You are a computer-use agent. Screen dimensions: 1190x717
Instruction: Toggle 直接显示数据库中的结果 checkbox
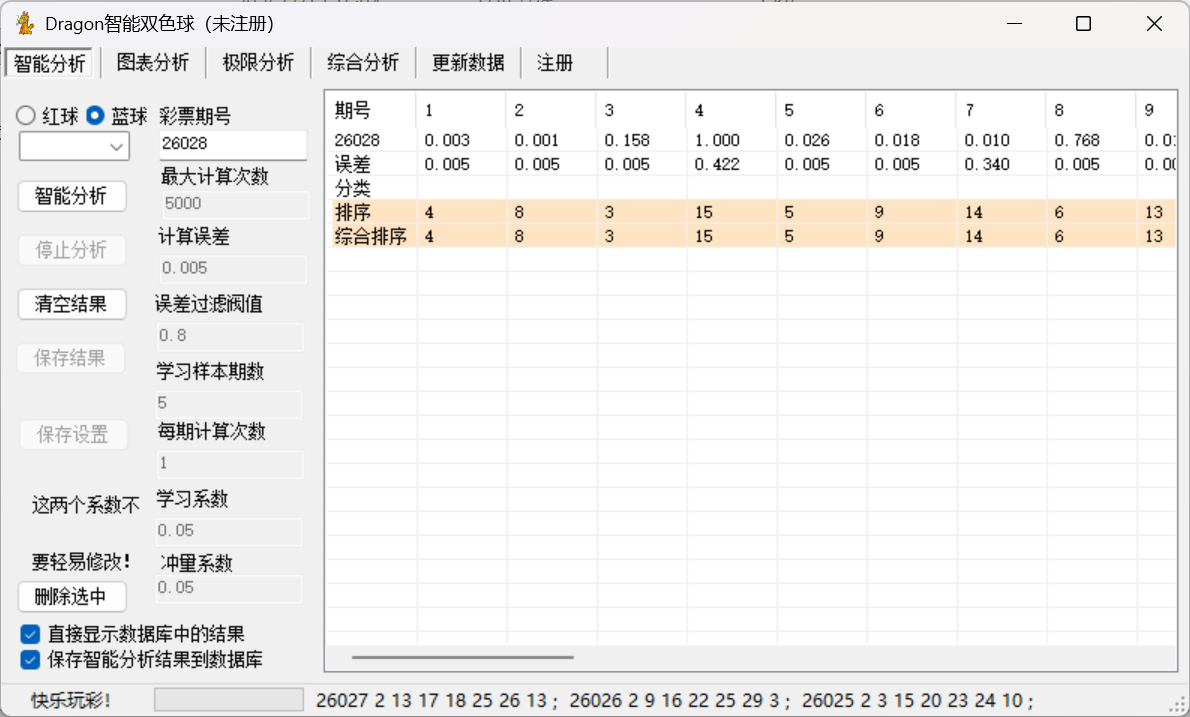coord(30,634)
